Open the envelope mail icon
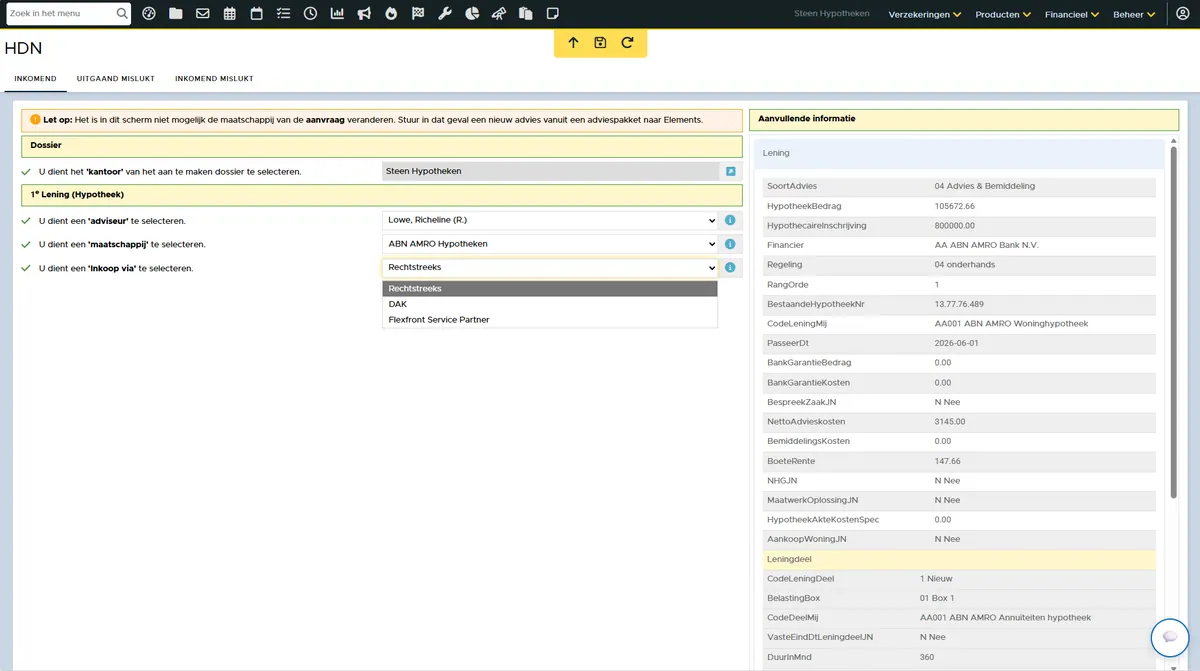The height and width of the screenshot is (671, 1200). point(203,14)
